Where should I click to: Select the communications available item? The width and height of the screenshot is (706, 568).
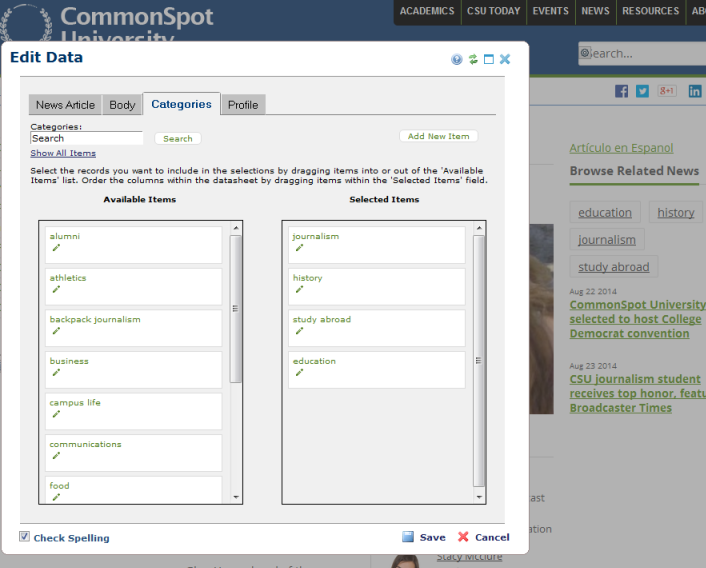[x=133, y=453]
